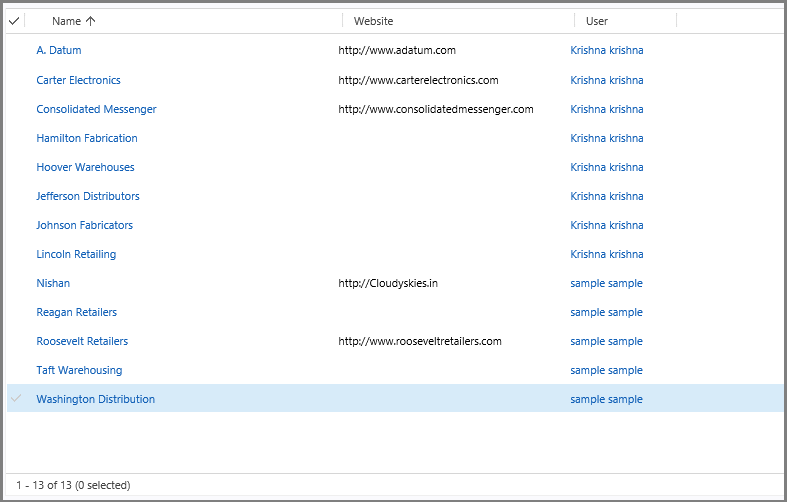Open Hoover Warehouses record

[85, 167]
